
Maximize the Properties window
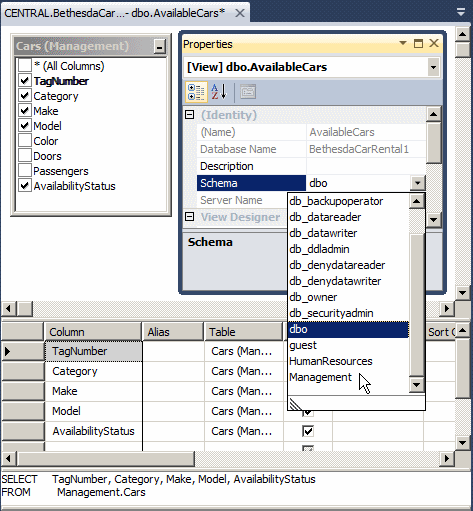click(418, 43)
